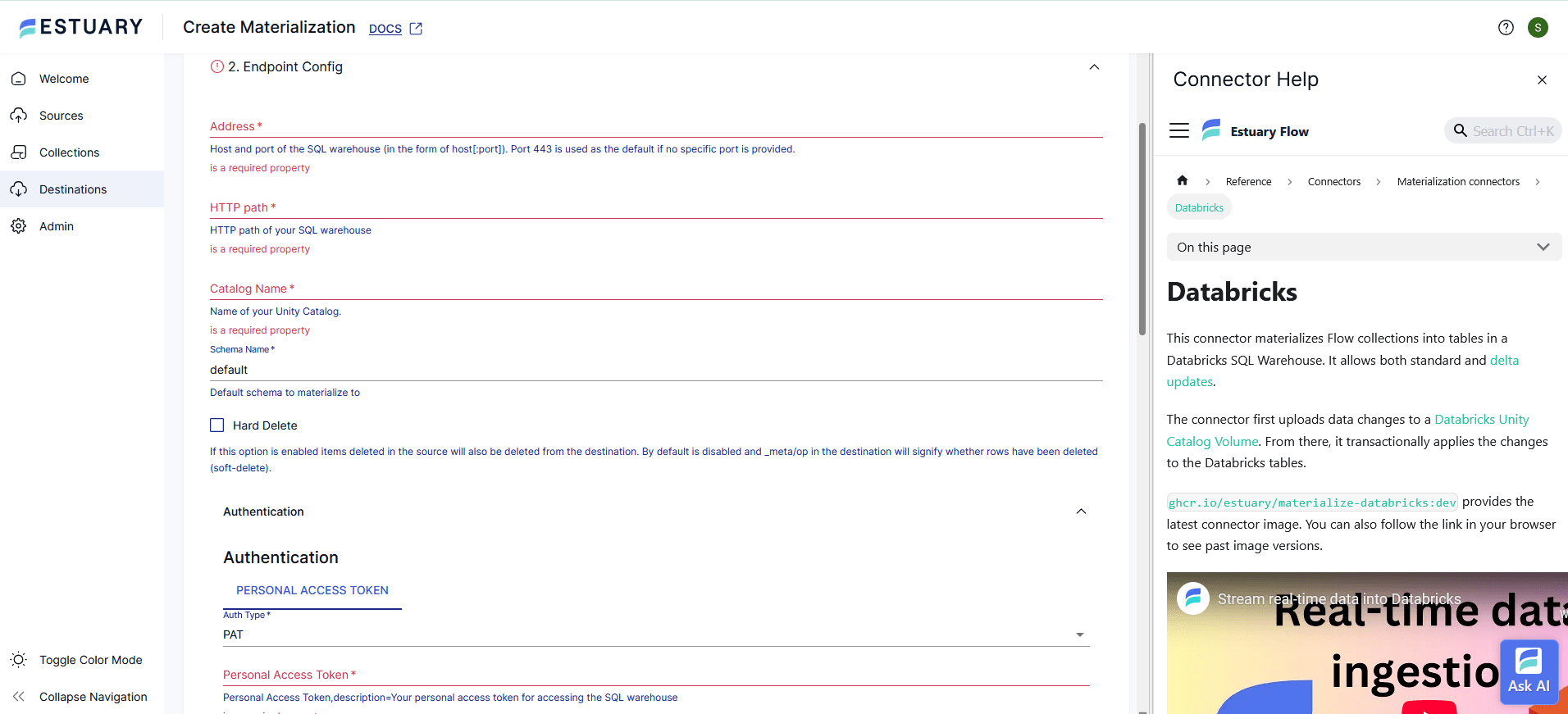Click the Endpoint Config error indicator icon
Image resolution: width=1568 pixels, height=714 pixels.
(217, 66)
